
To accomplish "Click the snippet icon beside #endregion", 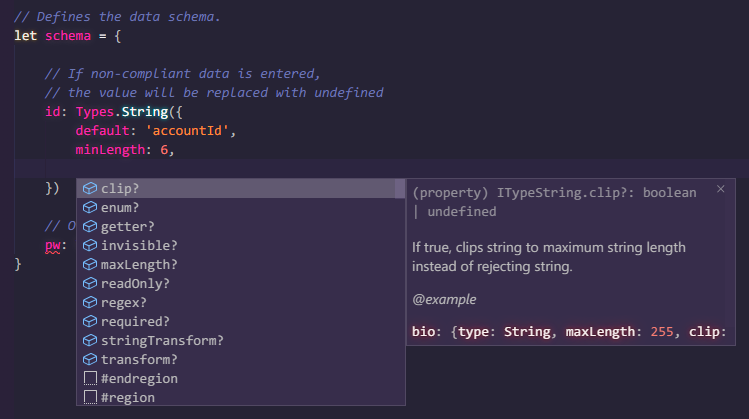I will click(90, 379).
